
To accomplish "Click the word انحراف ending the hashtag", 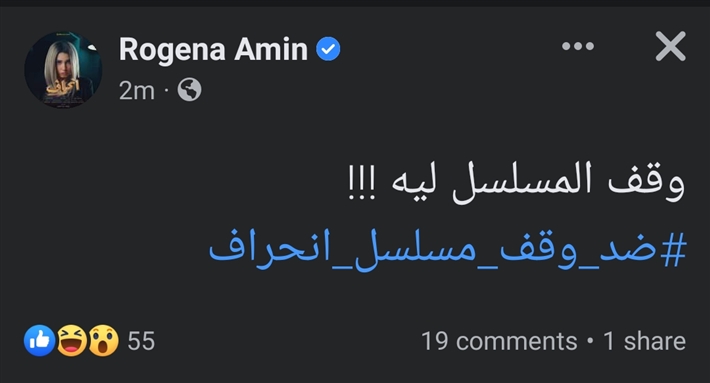I will (270, 250).
